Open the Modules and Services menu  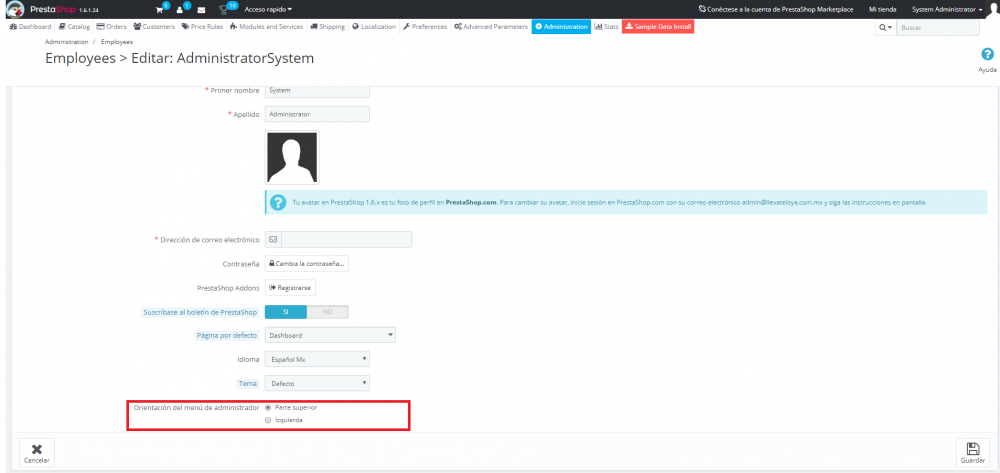click(267, 27)
